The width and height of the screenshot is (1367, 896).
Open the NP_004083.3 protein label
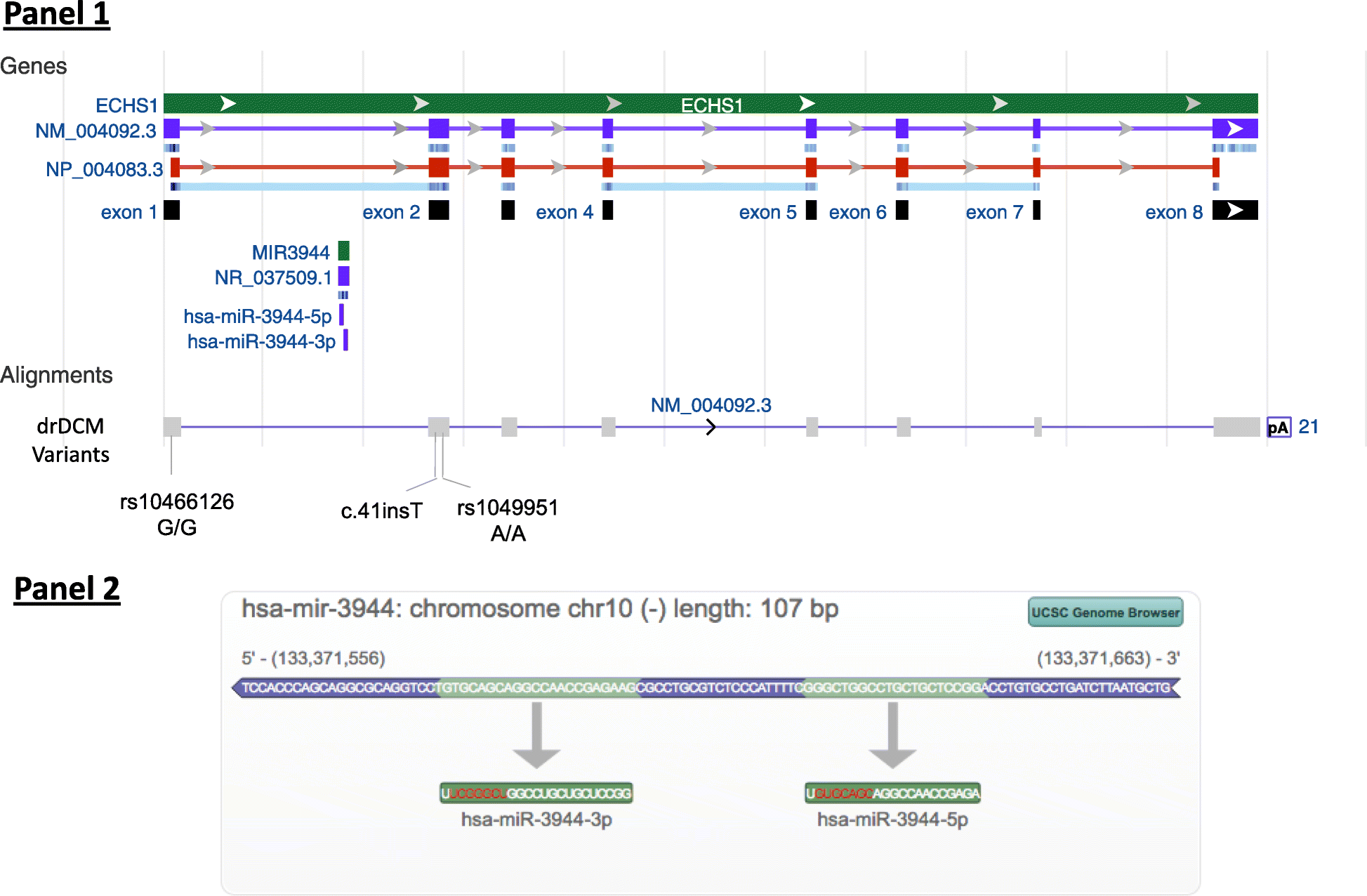[x=104, y=169]
